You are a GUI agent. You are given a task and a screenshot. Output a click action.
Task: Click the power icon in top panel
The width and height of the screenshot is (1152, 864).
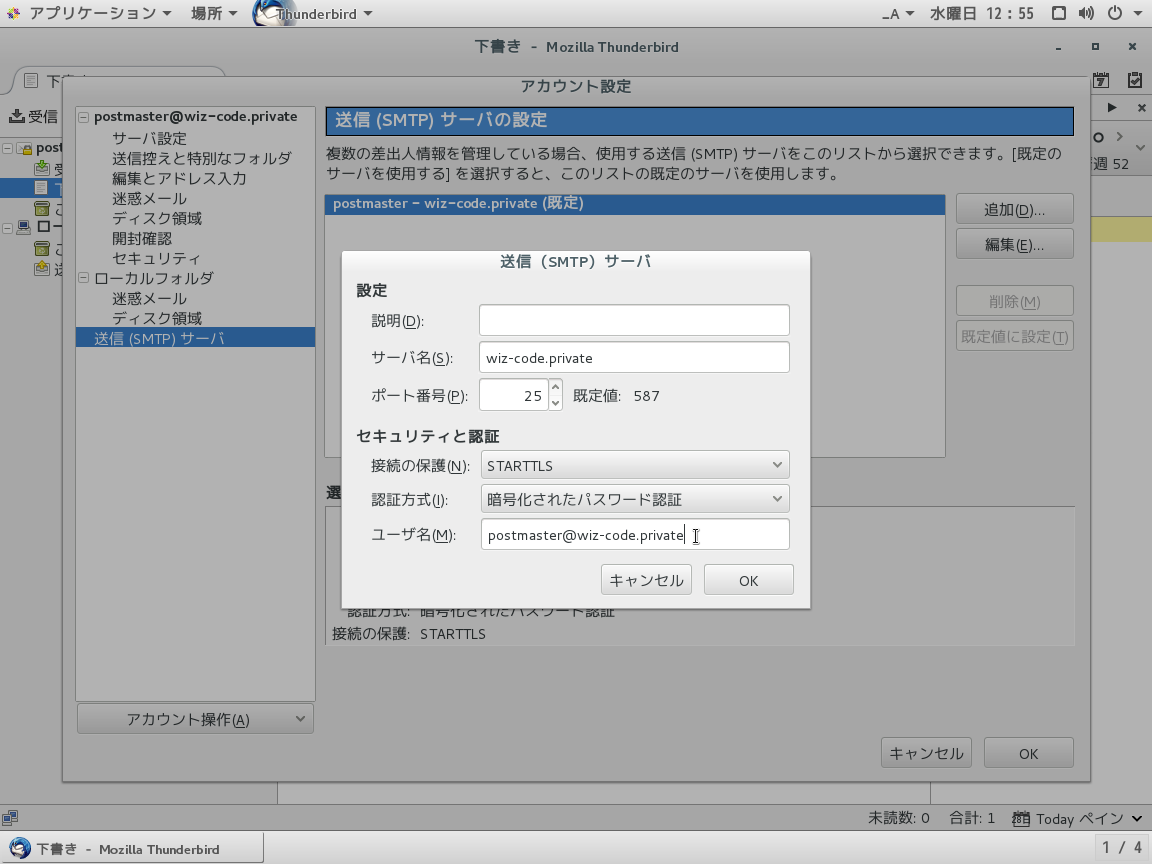point(1115,13)
